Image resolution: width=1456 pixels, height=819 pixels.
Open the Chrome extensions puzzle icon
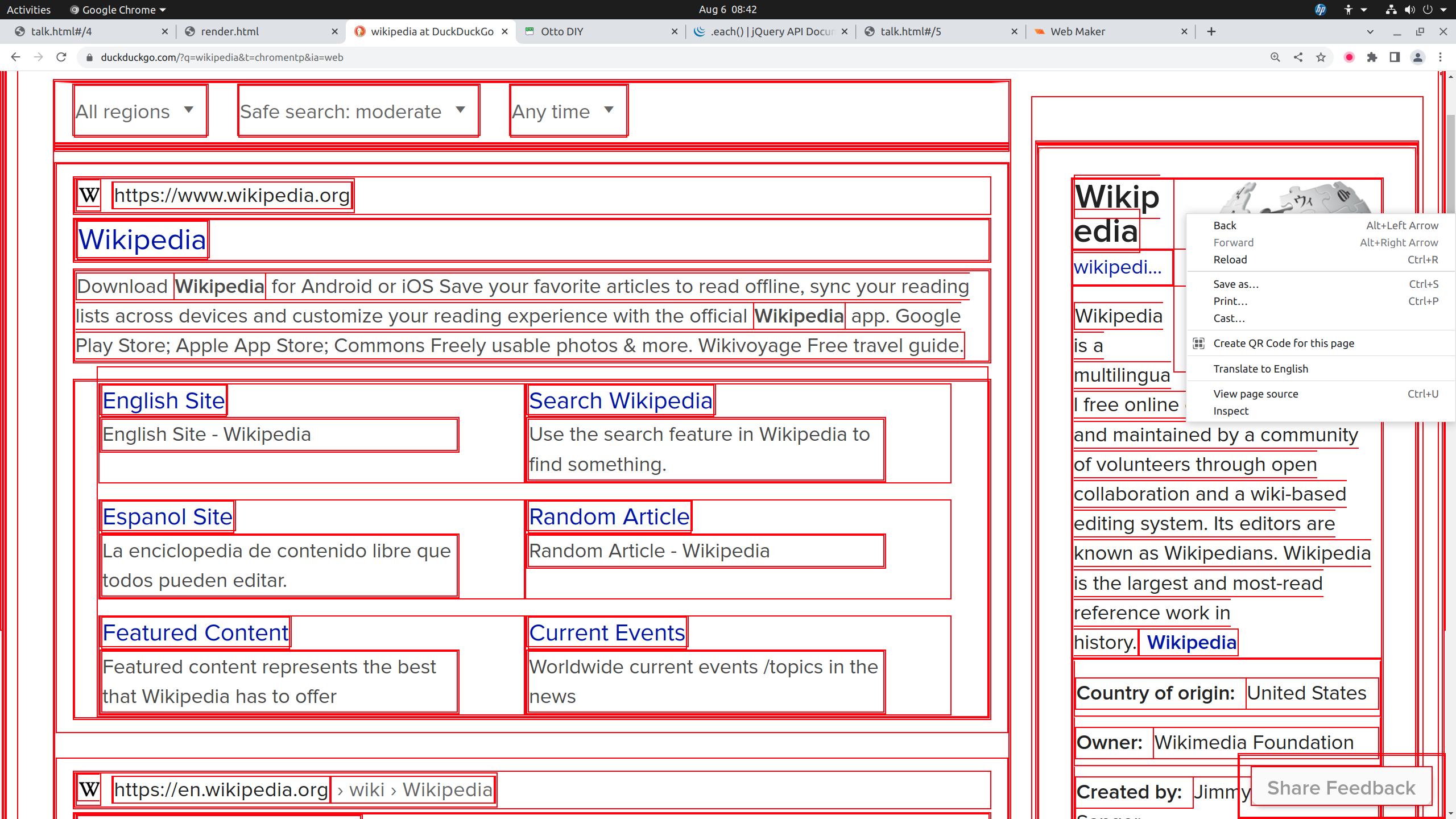[1372, 57]
